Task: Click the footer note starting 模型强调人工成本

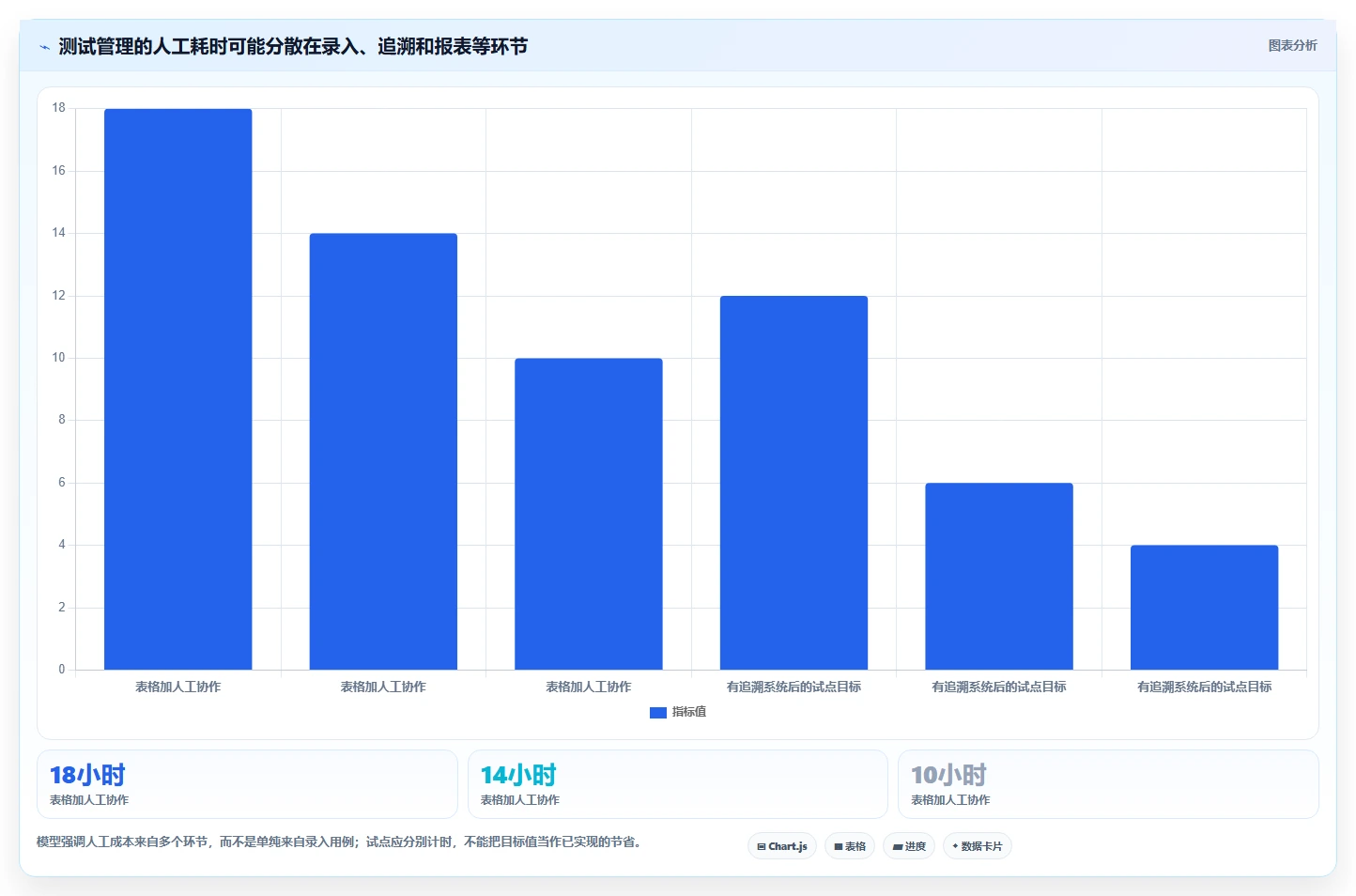Action: (339, 842)
